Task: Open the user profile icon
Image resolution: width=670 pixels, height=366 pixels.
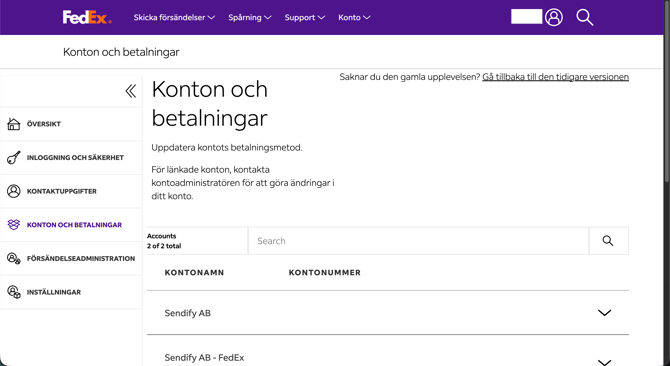Action: pos(554,18)
